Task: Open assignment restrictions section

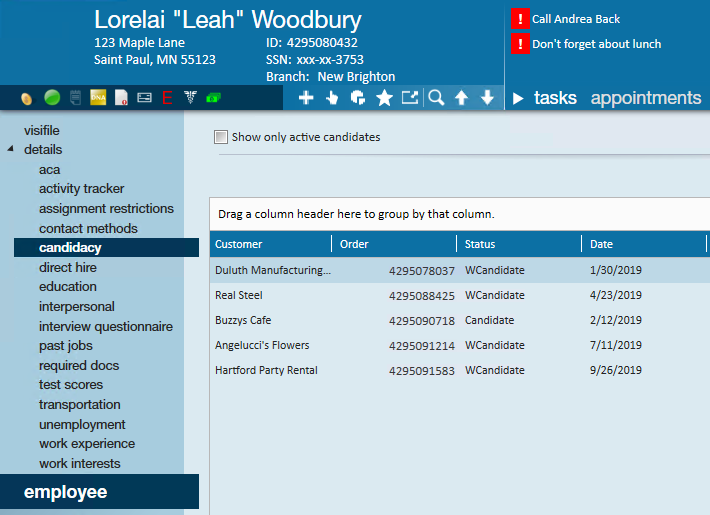Action: tap(106, 208)
